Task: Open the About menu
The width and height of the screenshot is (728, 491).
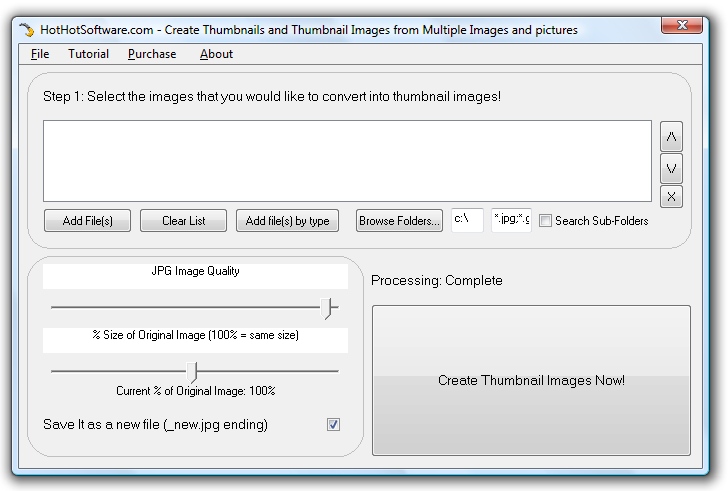Action: click(216, 54)
